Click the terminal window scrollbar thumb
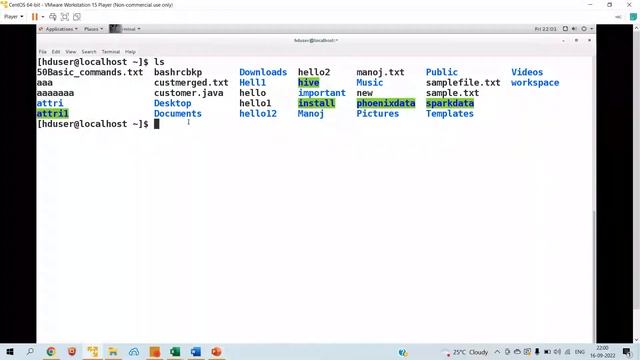The width and height of the screenshot is (640, 360). (594, 276)
